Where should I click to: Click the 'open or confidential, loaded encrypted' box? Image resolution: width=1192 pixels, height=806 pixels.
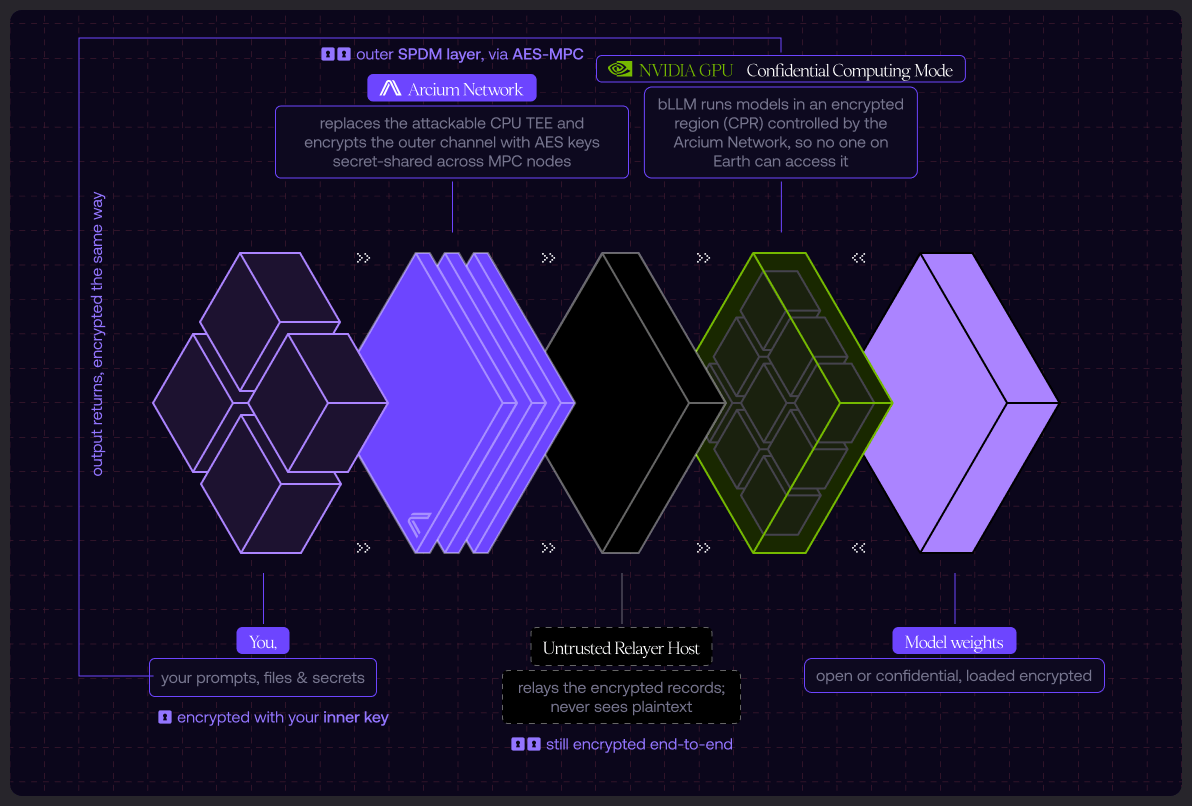coord(954,676)
